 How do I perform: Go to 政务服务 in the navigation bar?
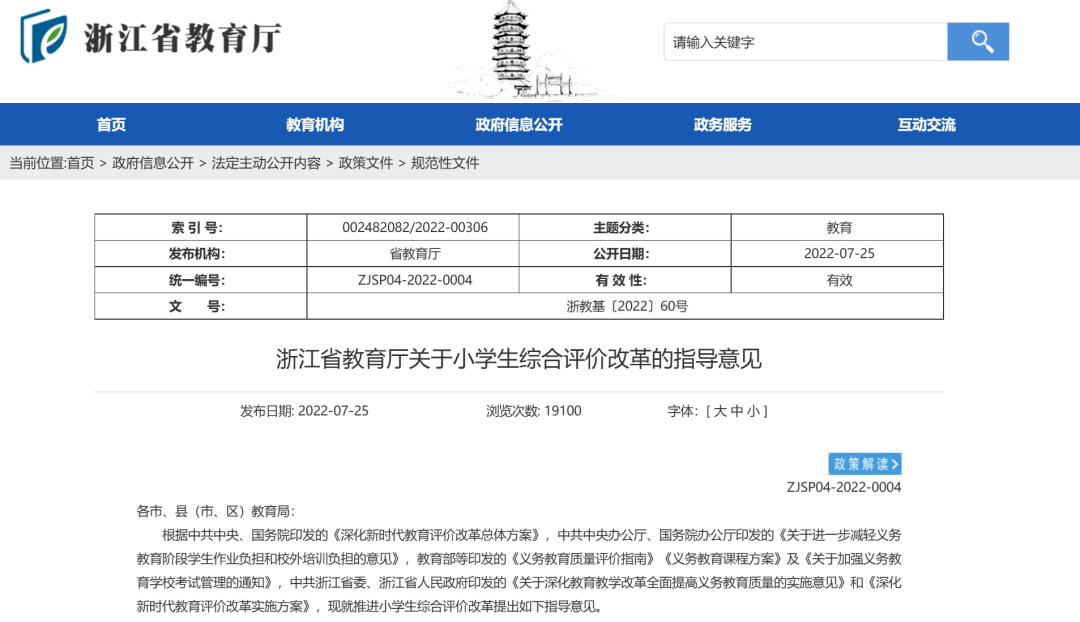point(723,125)
